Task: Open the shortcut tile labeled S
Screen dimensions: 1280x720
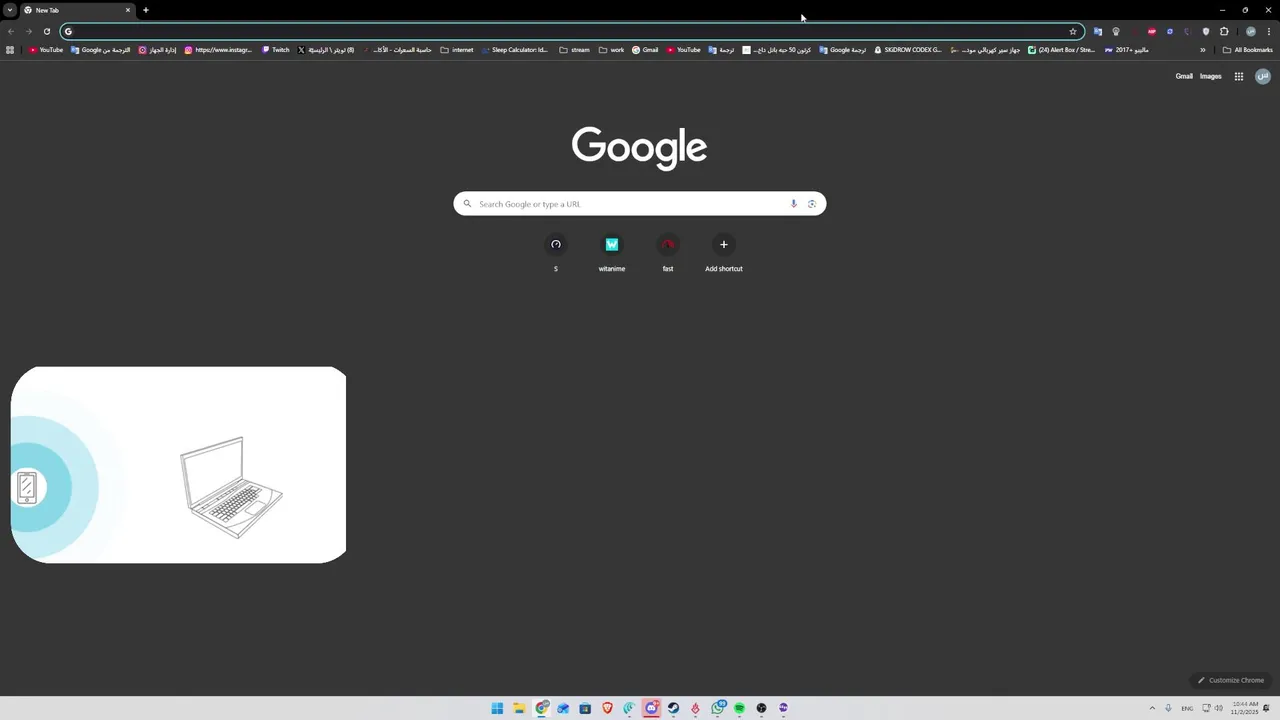Action: [x=556, y=253]
